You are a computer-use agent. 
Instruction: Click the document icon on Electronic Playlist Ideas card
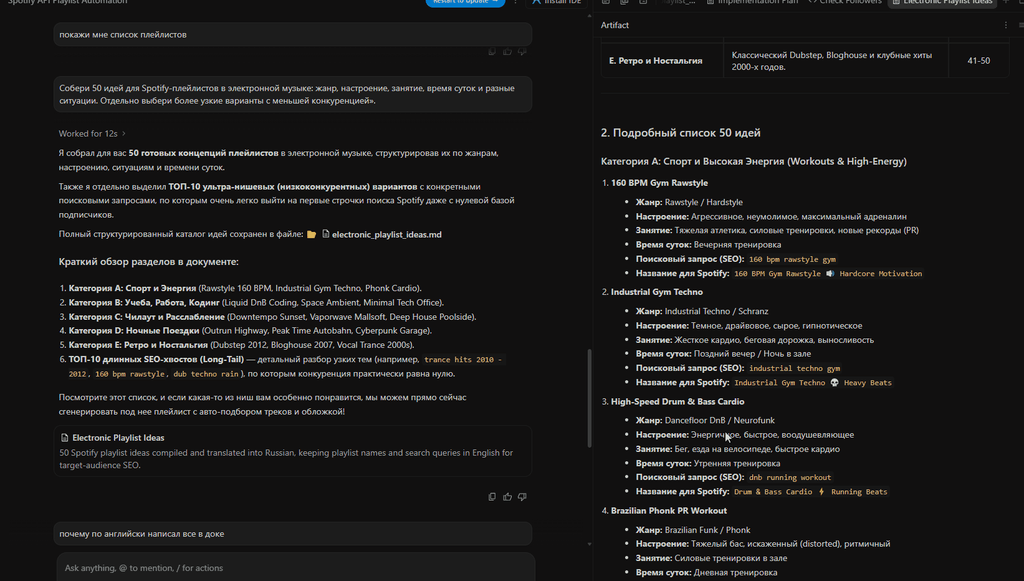(x=64, y=438)
